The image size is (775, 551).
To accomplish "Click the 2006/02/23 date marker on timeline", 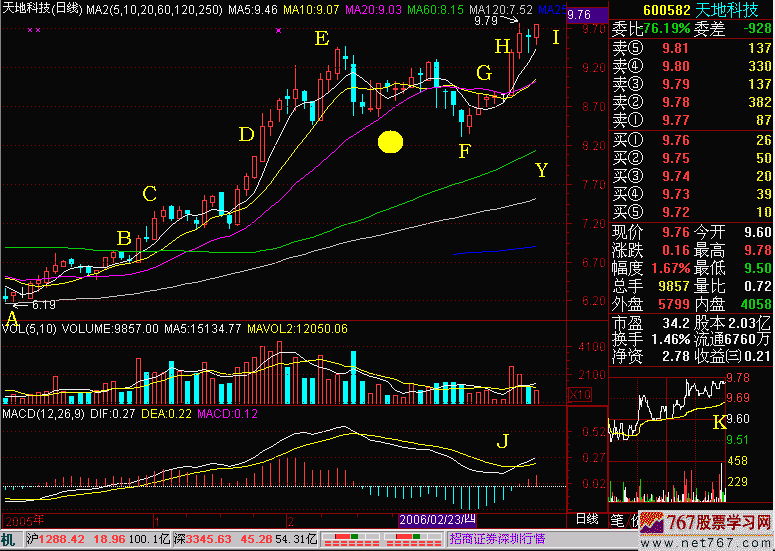I will pos(438,520).
